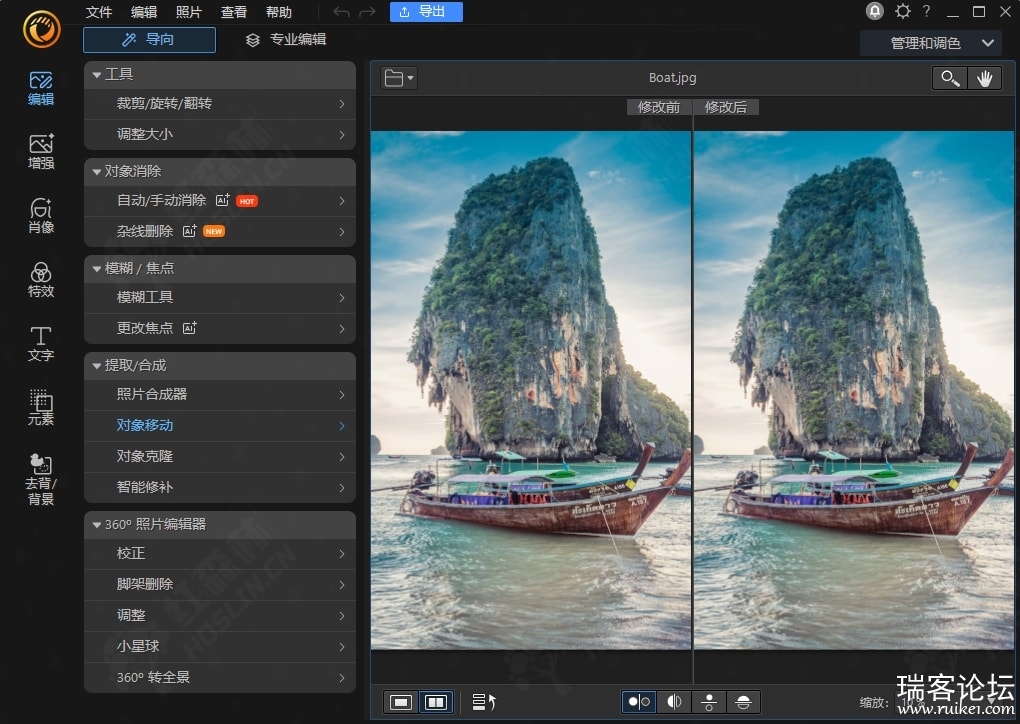Toggle single image view mode
Screen dimensions: 1020x724
(x=401, y=702)
